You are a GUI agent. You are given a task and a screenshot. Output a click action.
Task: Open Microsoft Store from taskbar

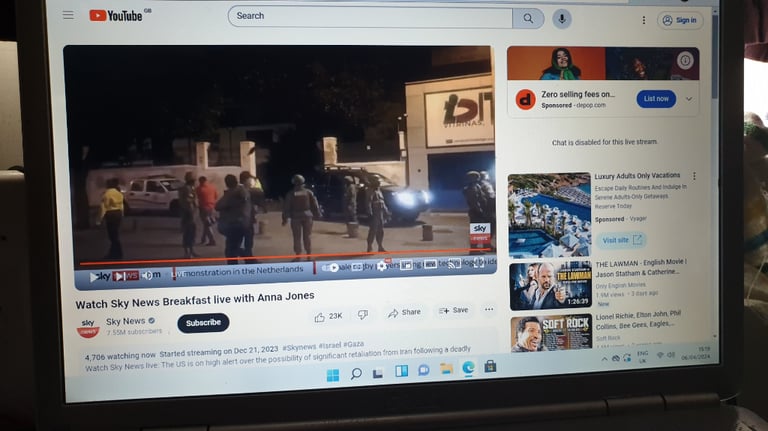pos(490,366)
